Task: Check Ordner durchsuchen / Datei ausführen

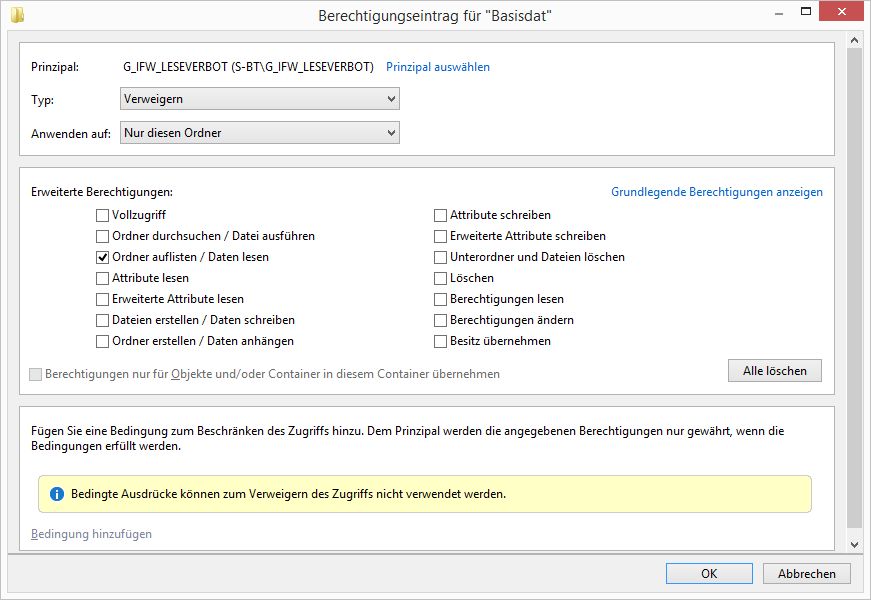Action: 102,236
